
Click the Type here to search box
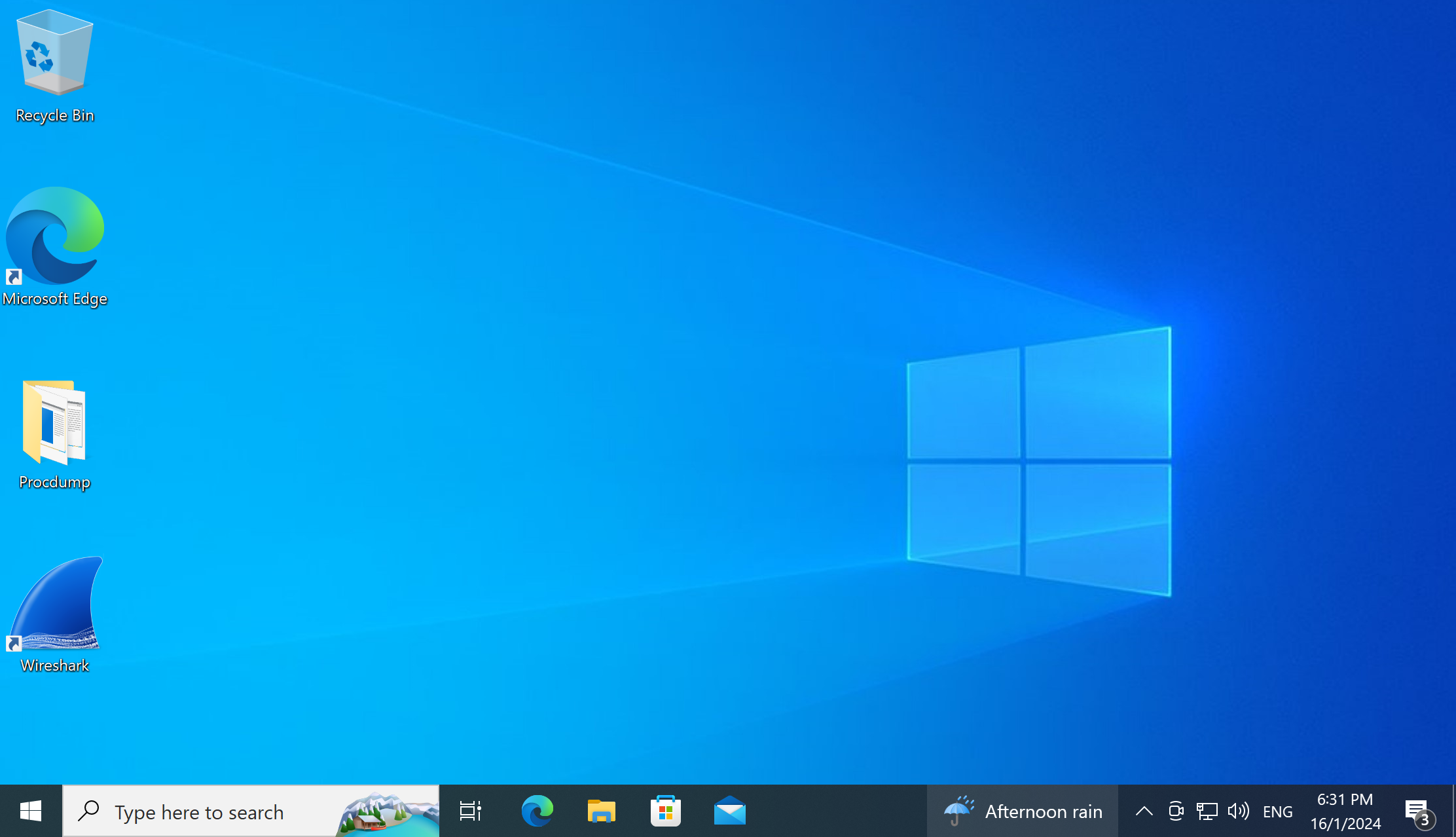click(x=251, y=811)
